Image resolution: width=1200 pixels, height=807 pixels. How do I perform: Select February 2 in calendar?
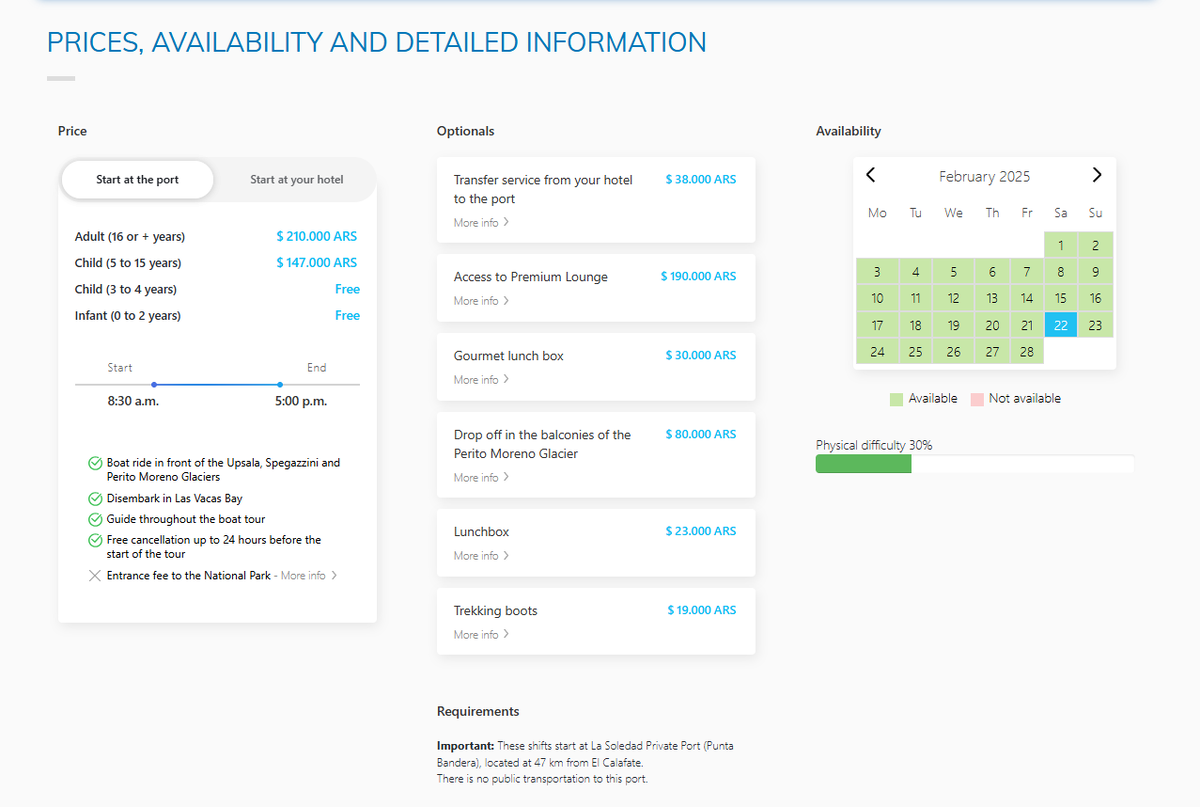click(1095, 245)
